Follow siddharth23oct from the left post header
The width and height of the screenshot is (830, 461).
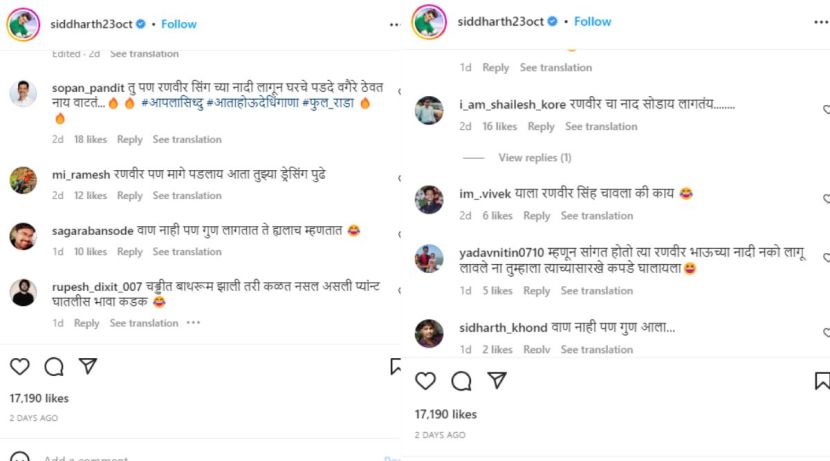coord(179,24)
